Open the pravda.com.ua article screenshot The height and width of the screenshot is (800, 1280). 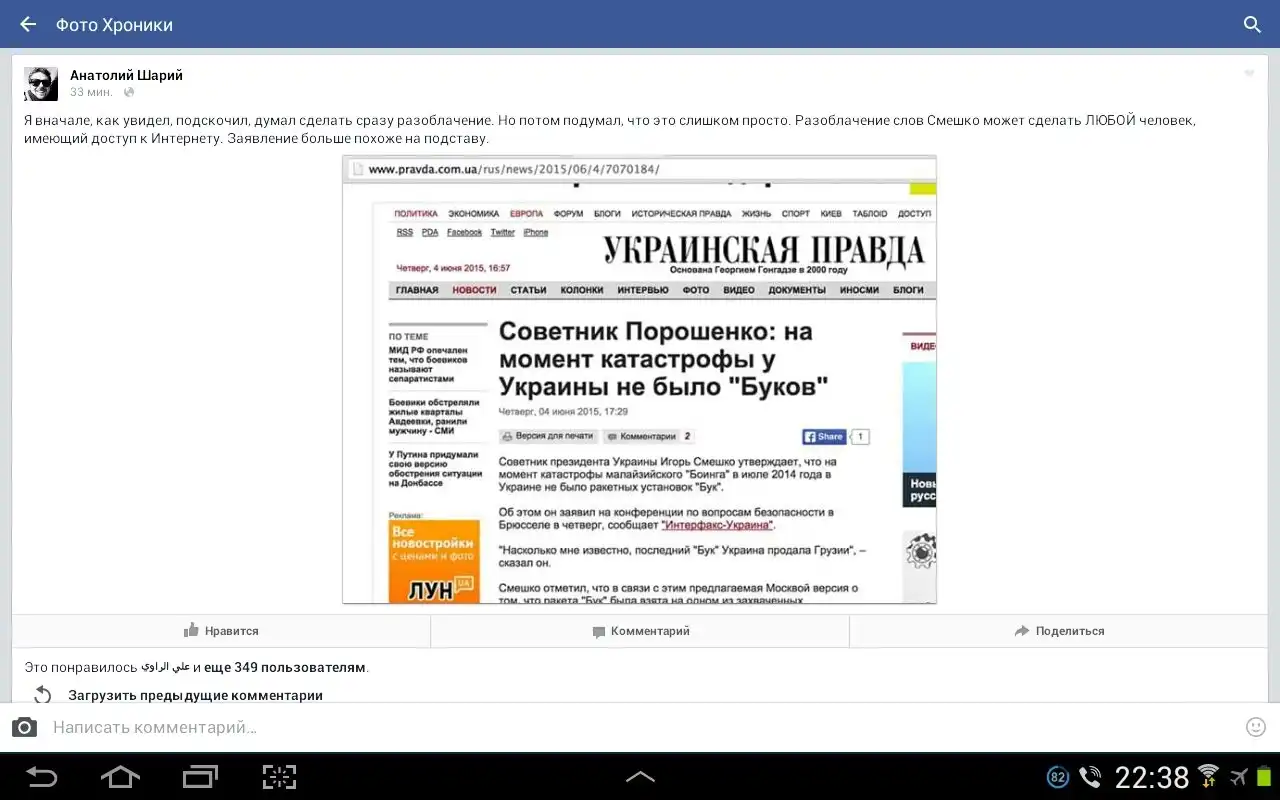639,380
